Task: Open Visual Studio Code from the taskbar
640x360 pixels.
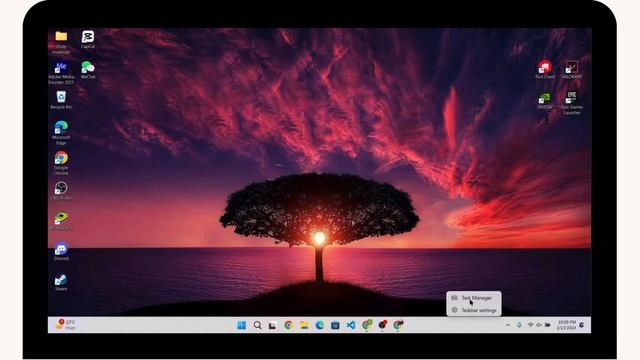Action: (351, 325)
